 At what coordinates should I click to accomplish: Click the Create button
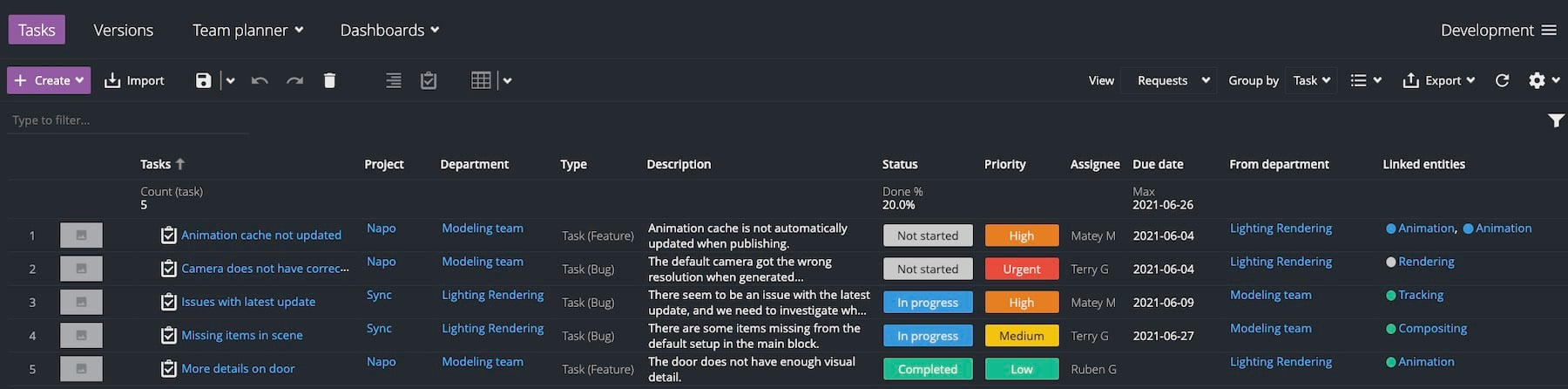click(50, 80)
